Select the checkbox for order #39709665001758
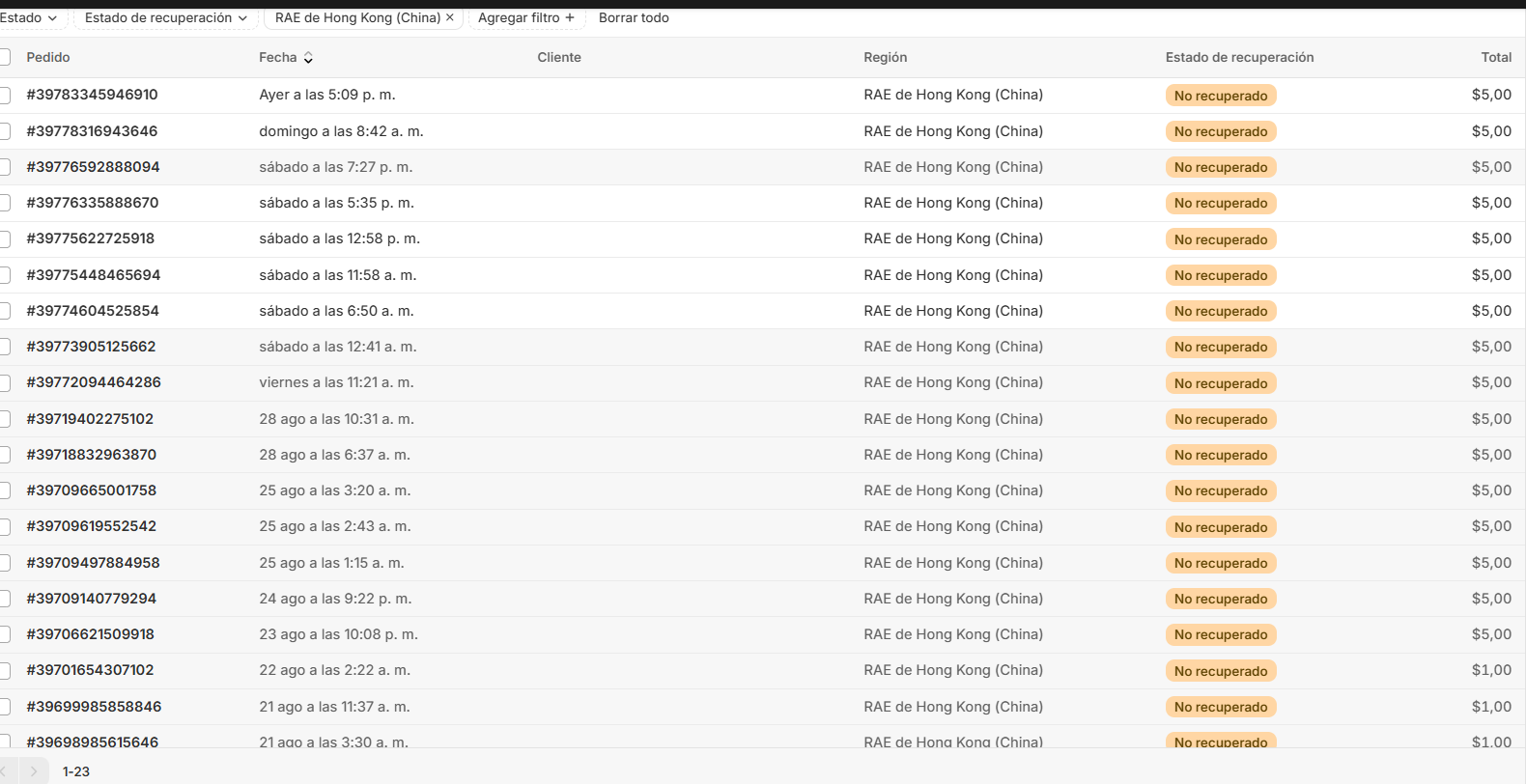The image size is (1526, 784). [x=5, y=490]
